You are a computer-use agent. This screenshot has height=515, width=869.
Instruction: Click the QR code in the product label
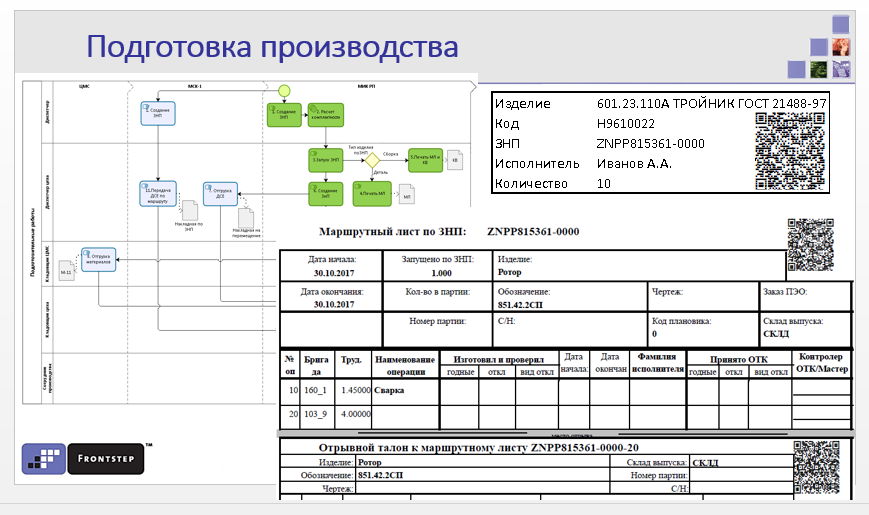click(x=790, y=150)
